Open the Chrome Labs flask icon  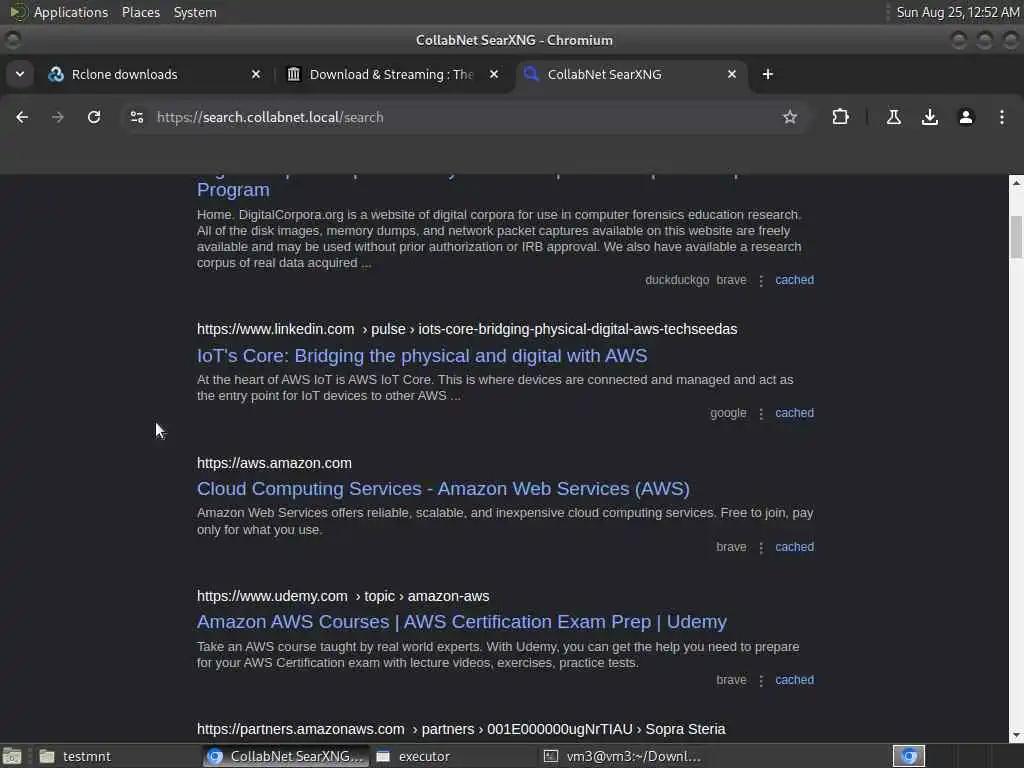893,117
